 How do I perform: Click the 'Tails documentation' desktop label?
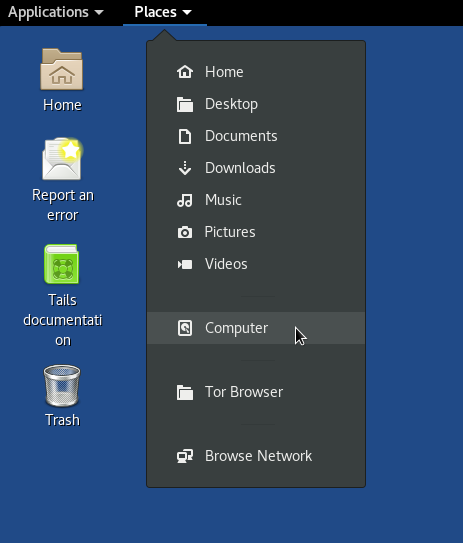pos(63,320)
